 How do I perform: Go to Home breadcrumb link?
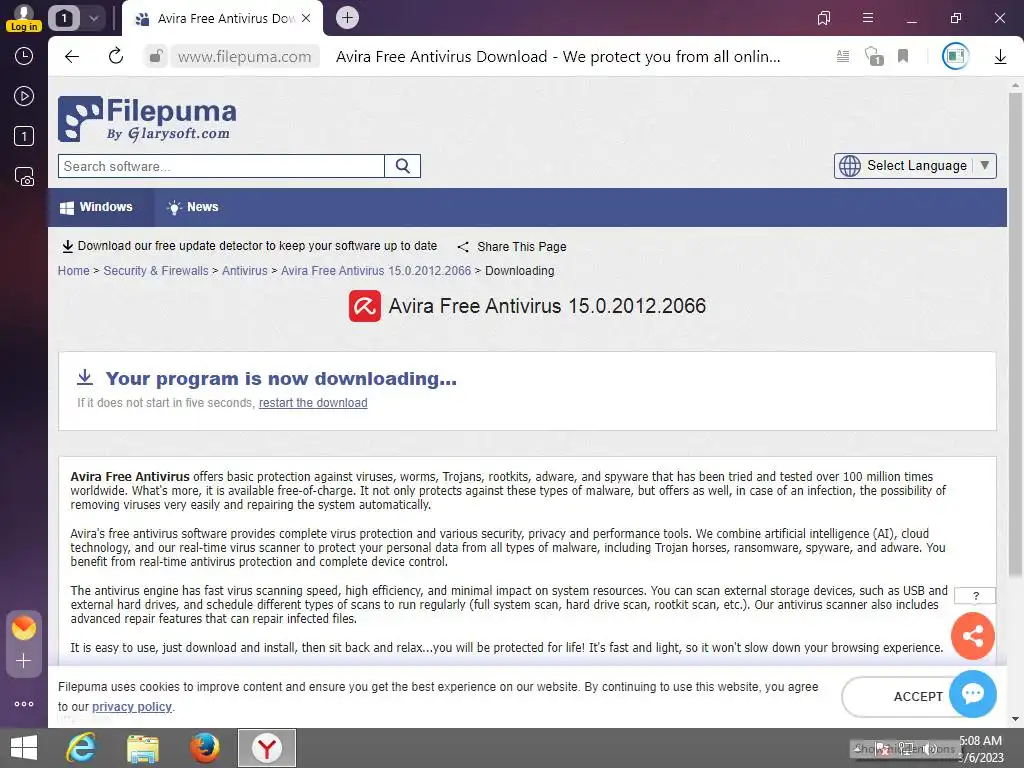coord(73,270)
